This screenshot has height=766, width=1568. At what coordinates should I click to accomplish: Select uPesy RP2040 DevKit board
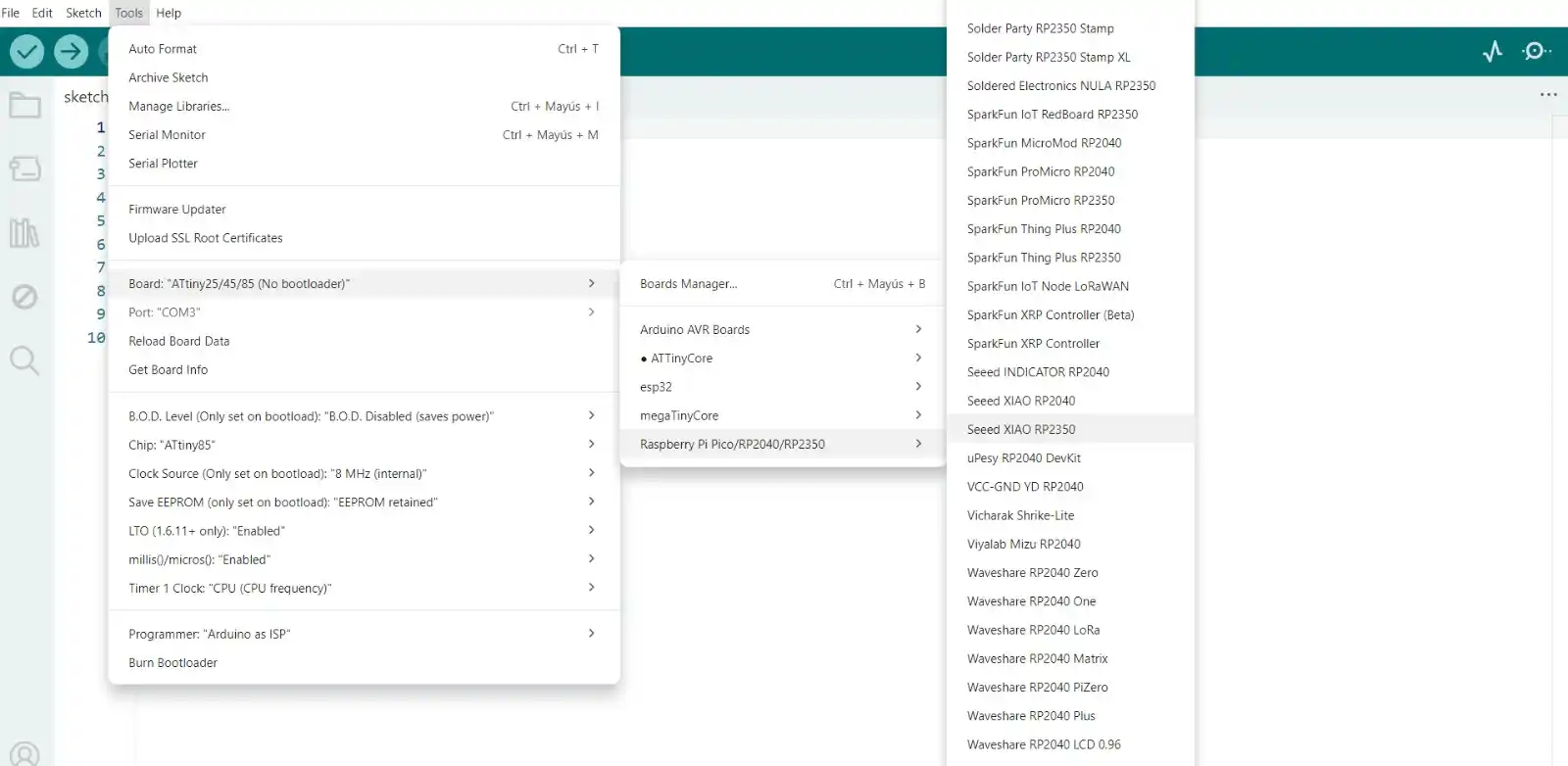(x=1070, y=458)
